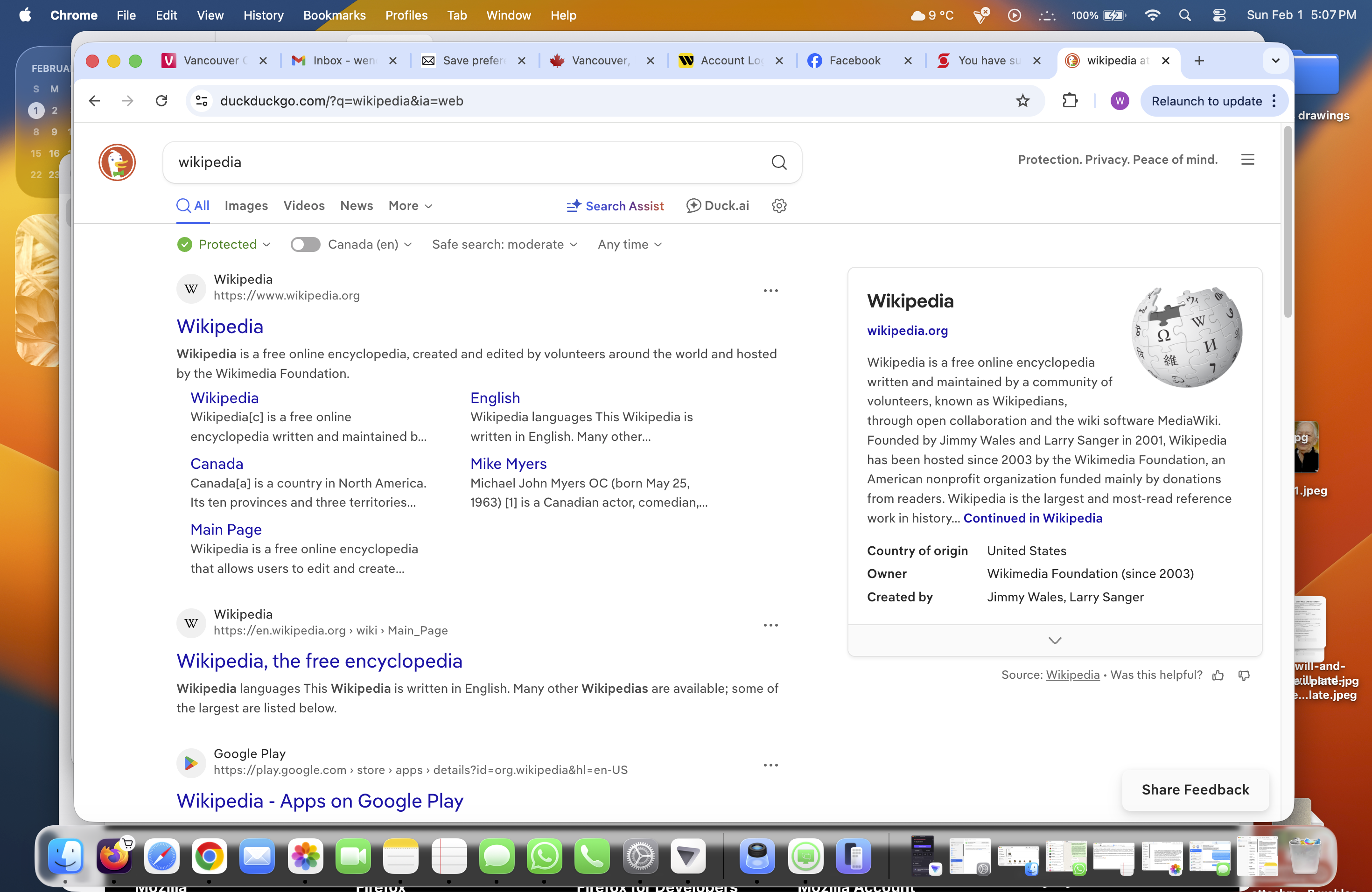Expand the Any time filter dropdown
Viewport: 1372px width, 892px height.
630,244
